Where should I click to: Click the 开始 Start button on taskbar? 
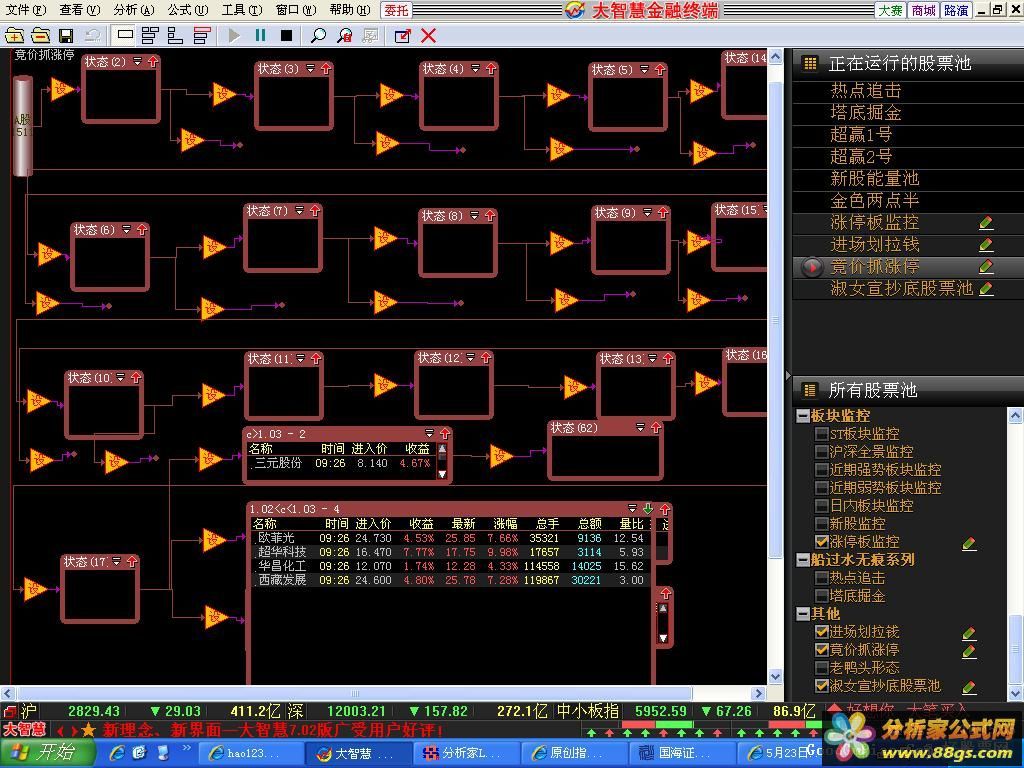[x=47, y=753]
